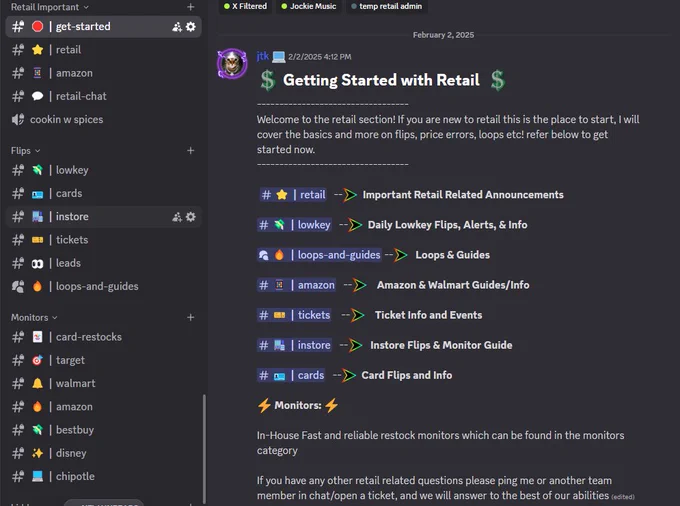Click the temp retail admin role tag

386,6
